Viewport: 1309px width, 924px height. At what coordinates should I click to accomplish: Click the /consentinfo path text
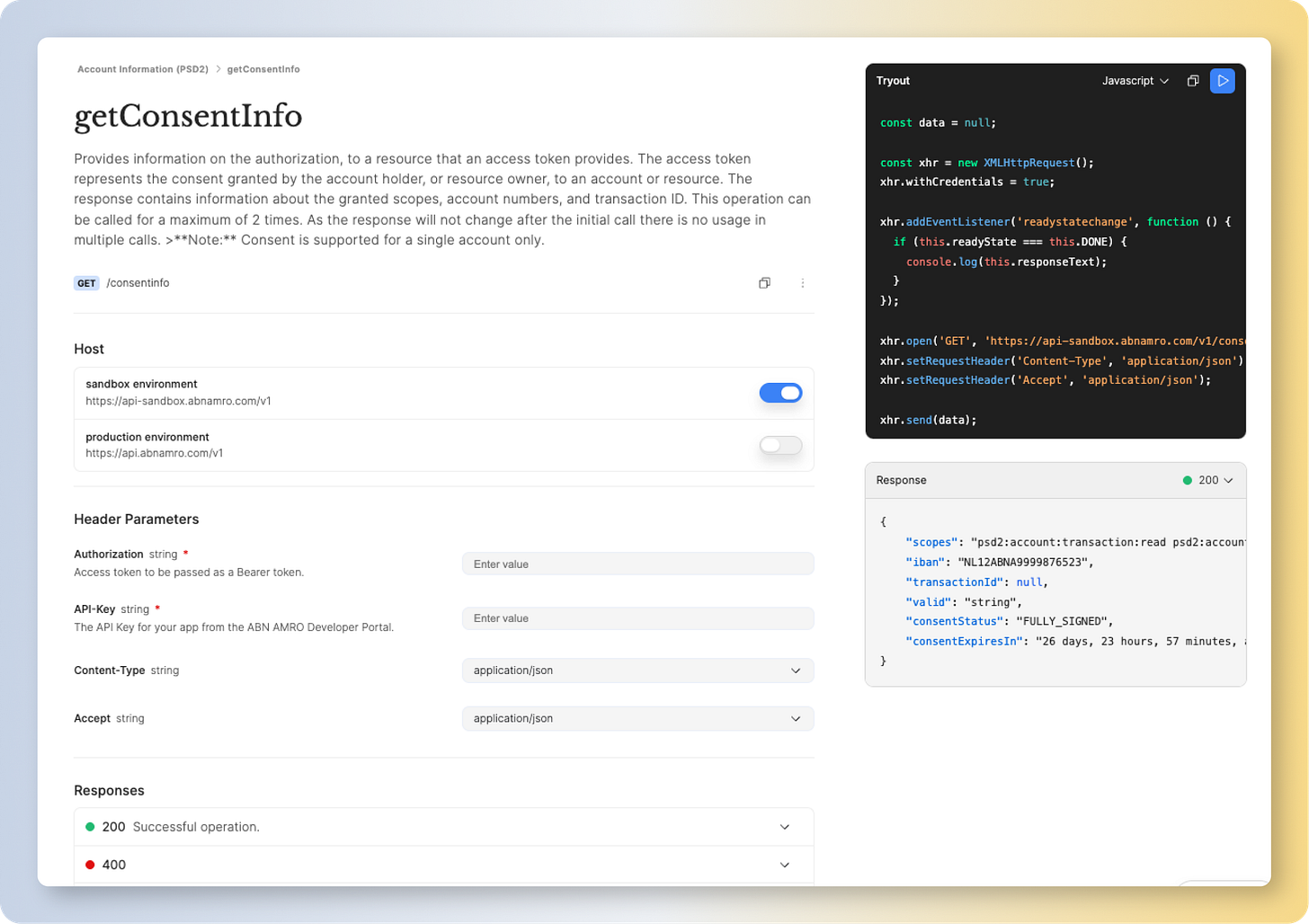tap(138, 283)
